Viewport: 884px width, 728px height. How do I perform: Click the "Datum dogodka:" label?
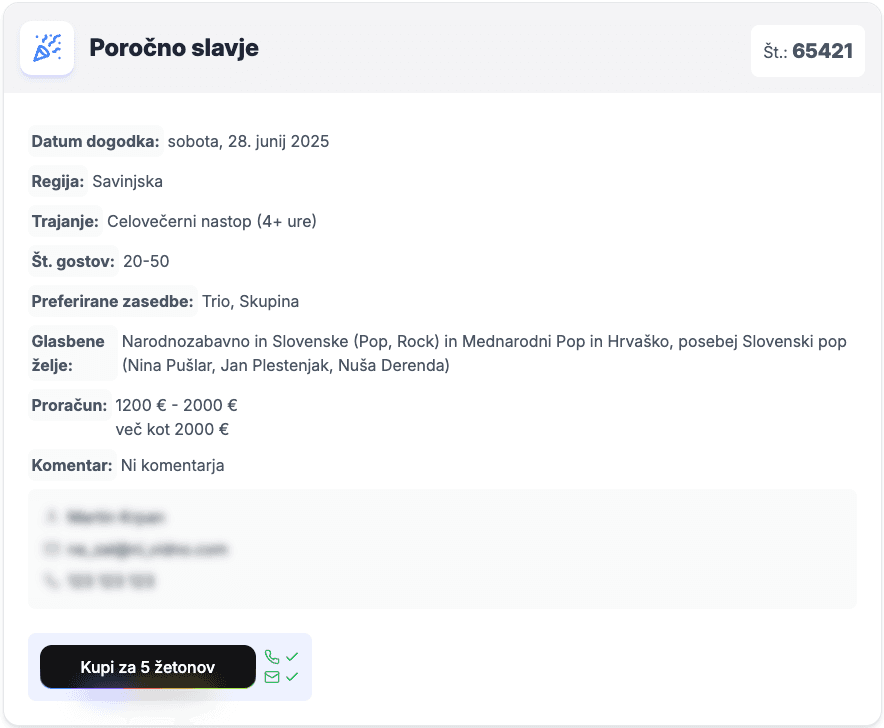tap(95, 141)
